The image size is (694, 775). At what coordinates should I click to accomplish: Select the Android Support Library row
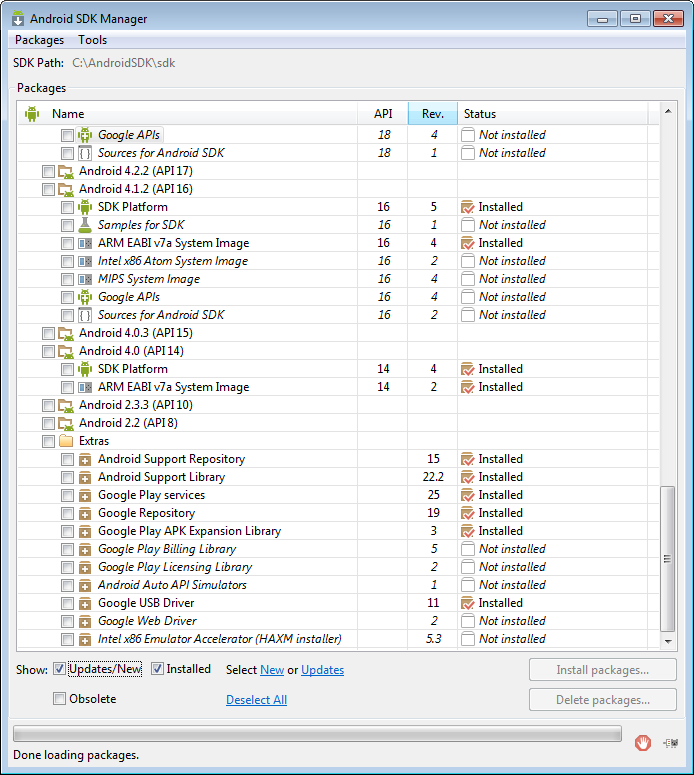(339, 477)
